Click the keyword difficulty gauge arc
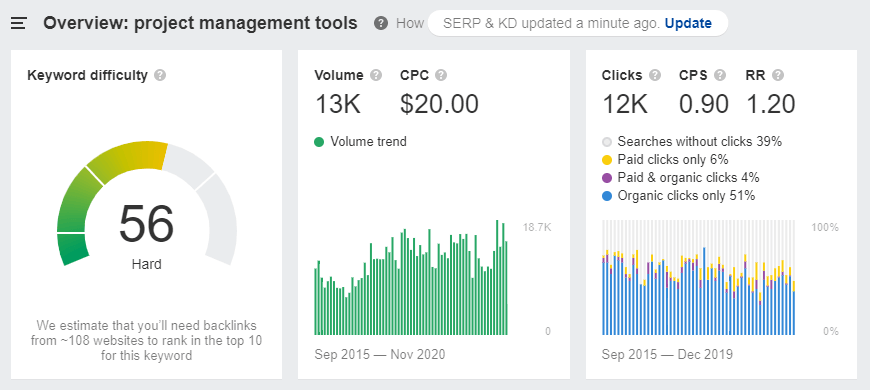The height and width of the screenshot is (390, 870). 146,203
